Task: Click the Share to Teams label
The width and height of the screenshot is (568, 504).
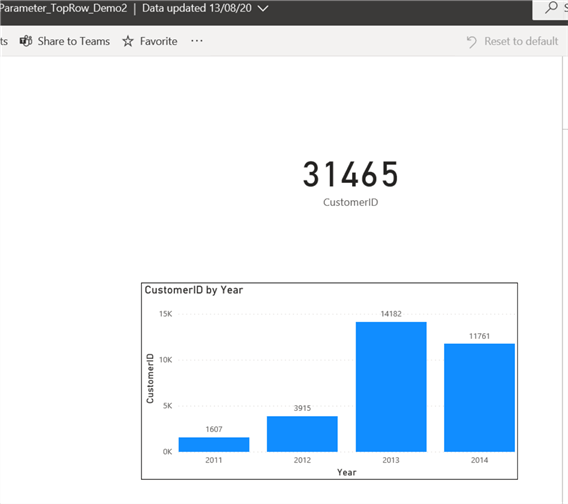Action: click(74, 41)
